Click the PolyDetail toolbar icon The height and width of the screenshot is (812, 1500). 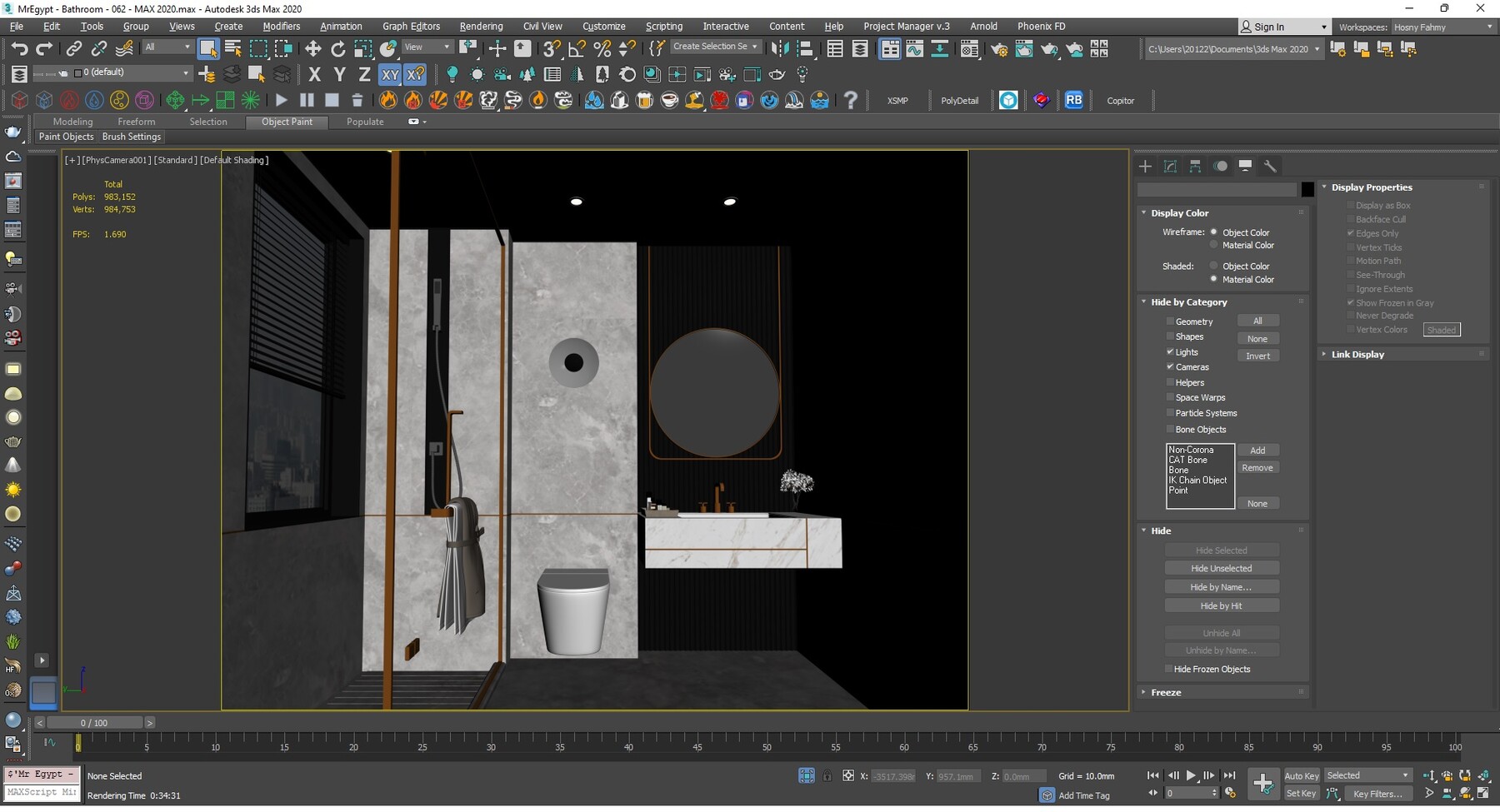tap(960, 100)
